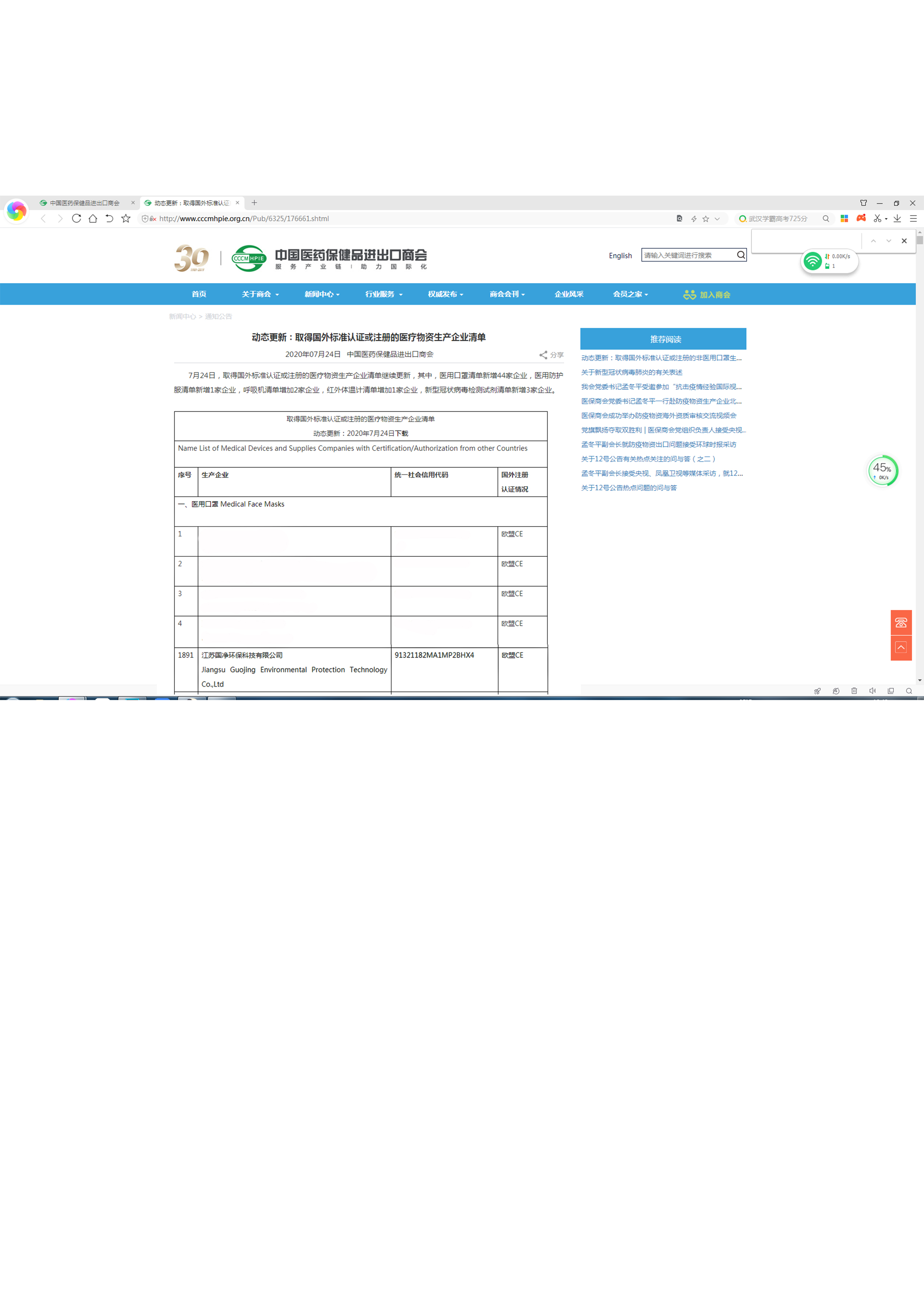Click the lightning speed mode icon

(693, 219)
